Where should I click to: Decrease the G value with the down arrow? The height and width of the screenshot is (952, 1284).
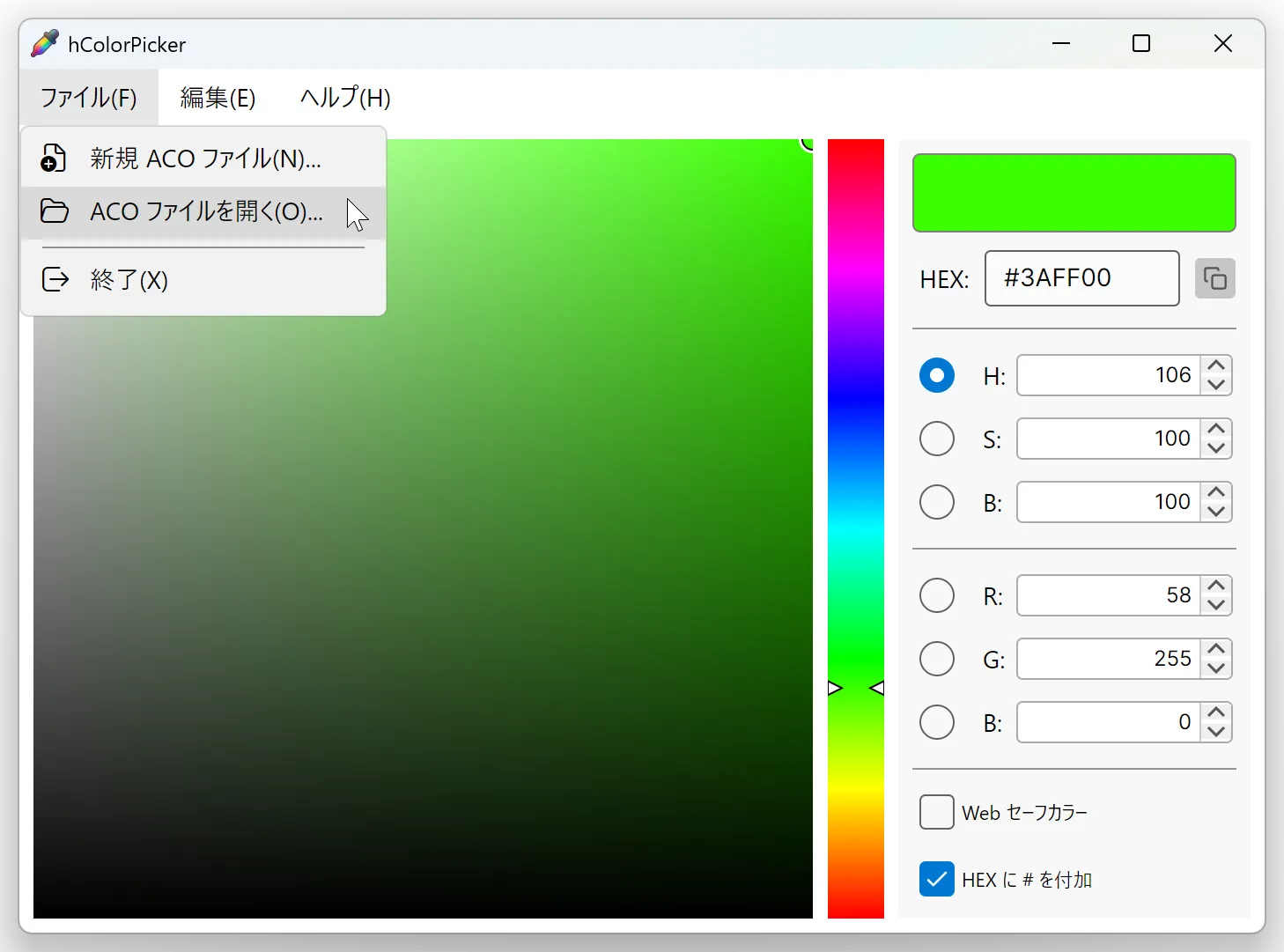1216,668
